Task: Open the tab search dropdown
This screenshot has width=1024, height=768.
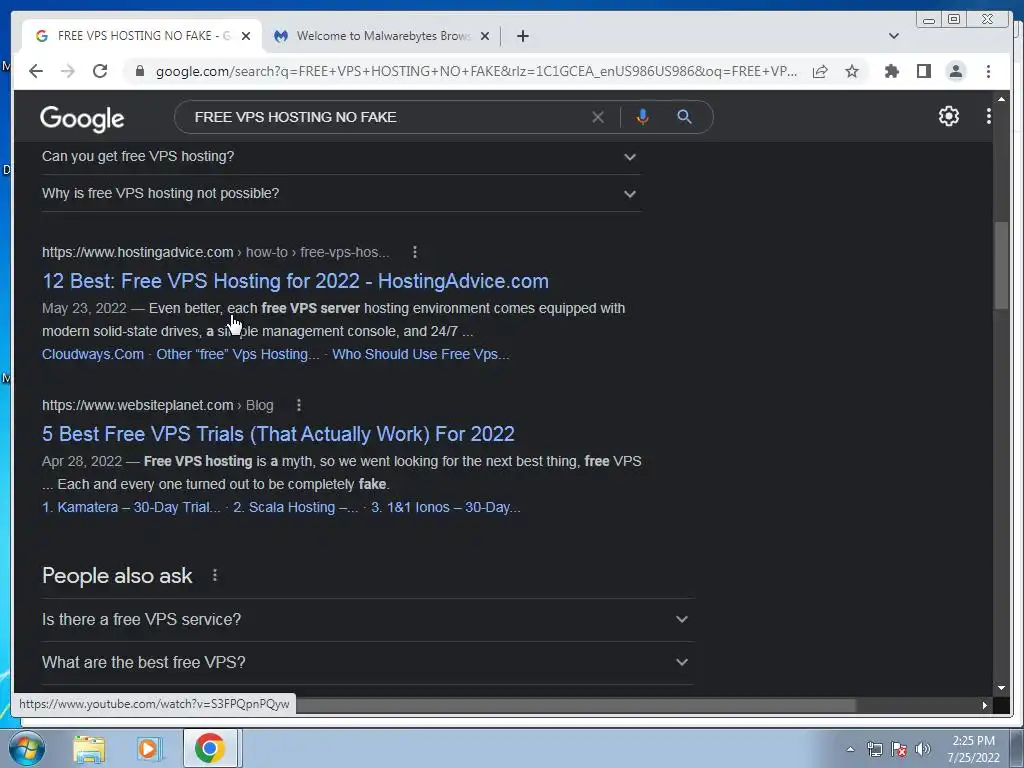Action: point(894,36)
